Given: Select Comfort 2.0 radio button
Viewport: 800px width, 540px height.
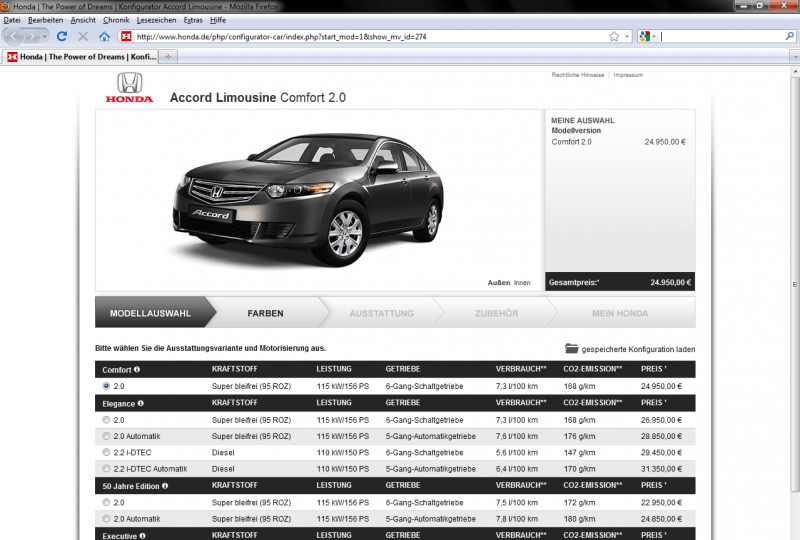Looking at the screenshot, I should [x=106, y=386].
